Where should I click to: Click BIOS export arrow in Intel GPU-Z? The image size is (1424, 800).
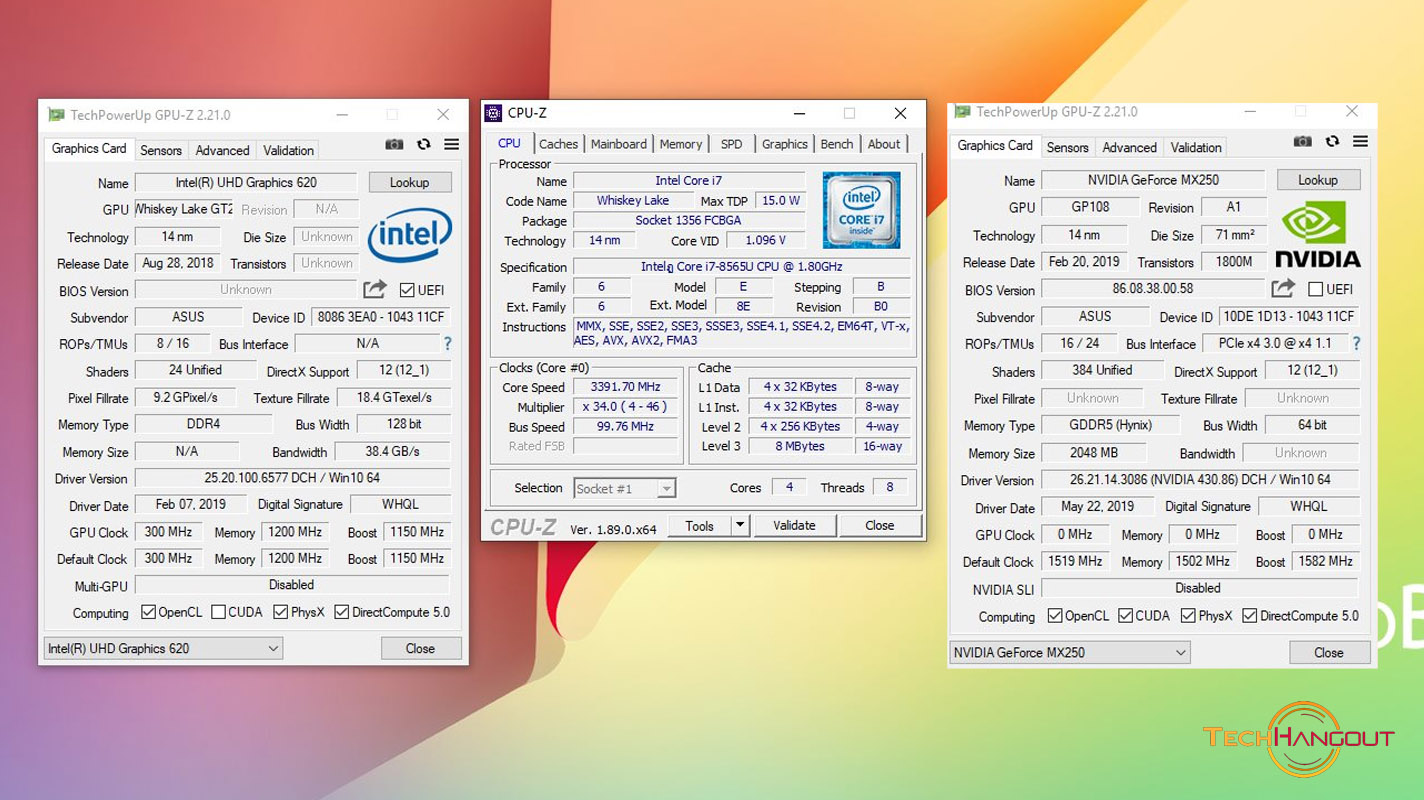pos(375,289)
